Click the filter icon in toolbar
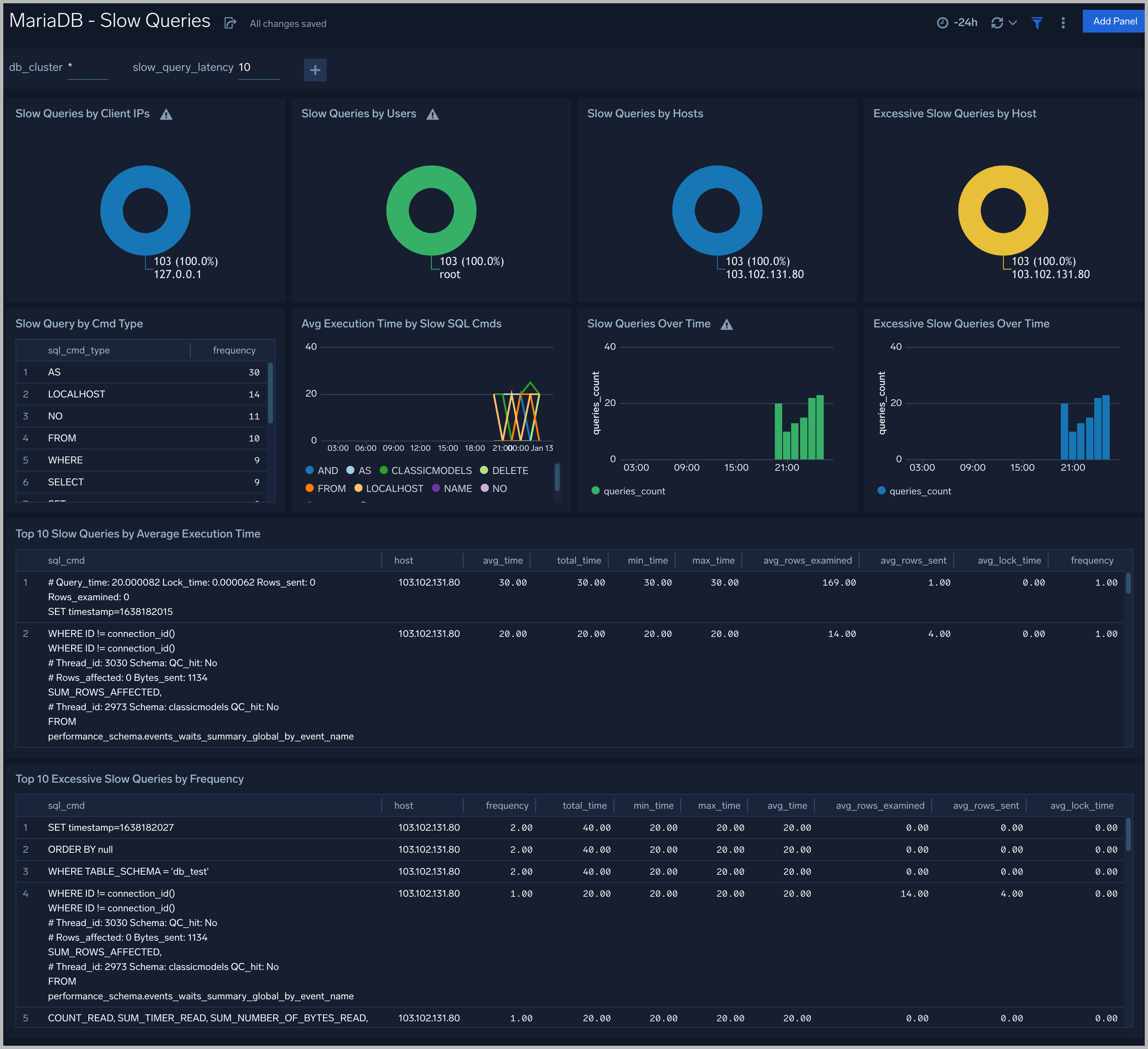The width and height of the screenshot is (1148, 1049). click(x=1038, y=22)
